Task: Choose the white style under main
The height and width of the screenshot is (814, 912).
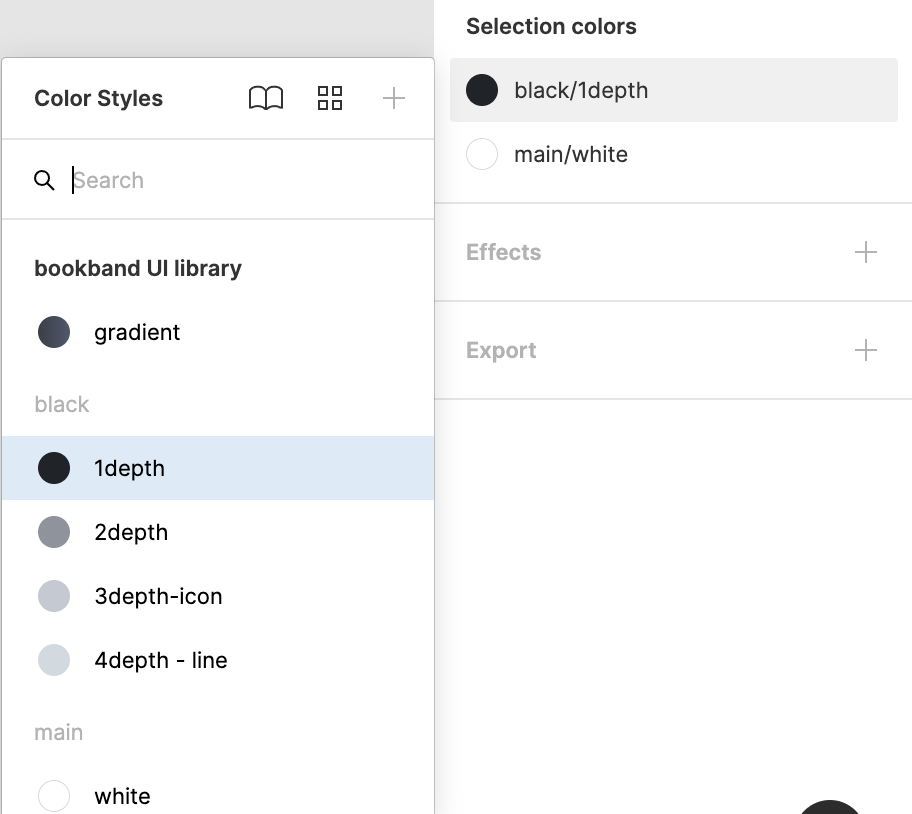Action: (x=122, y=796)
